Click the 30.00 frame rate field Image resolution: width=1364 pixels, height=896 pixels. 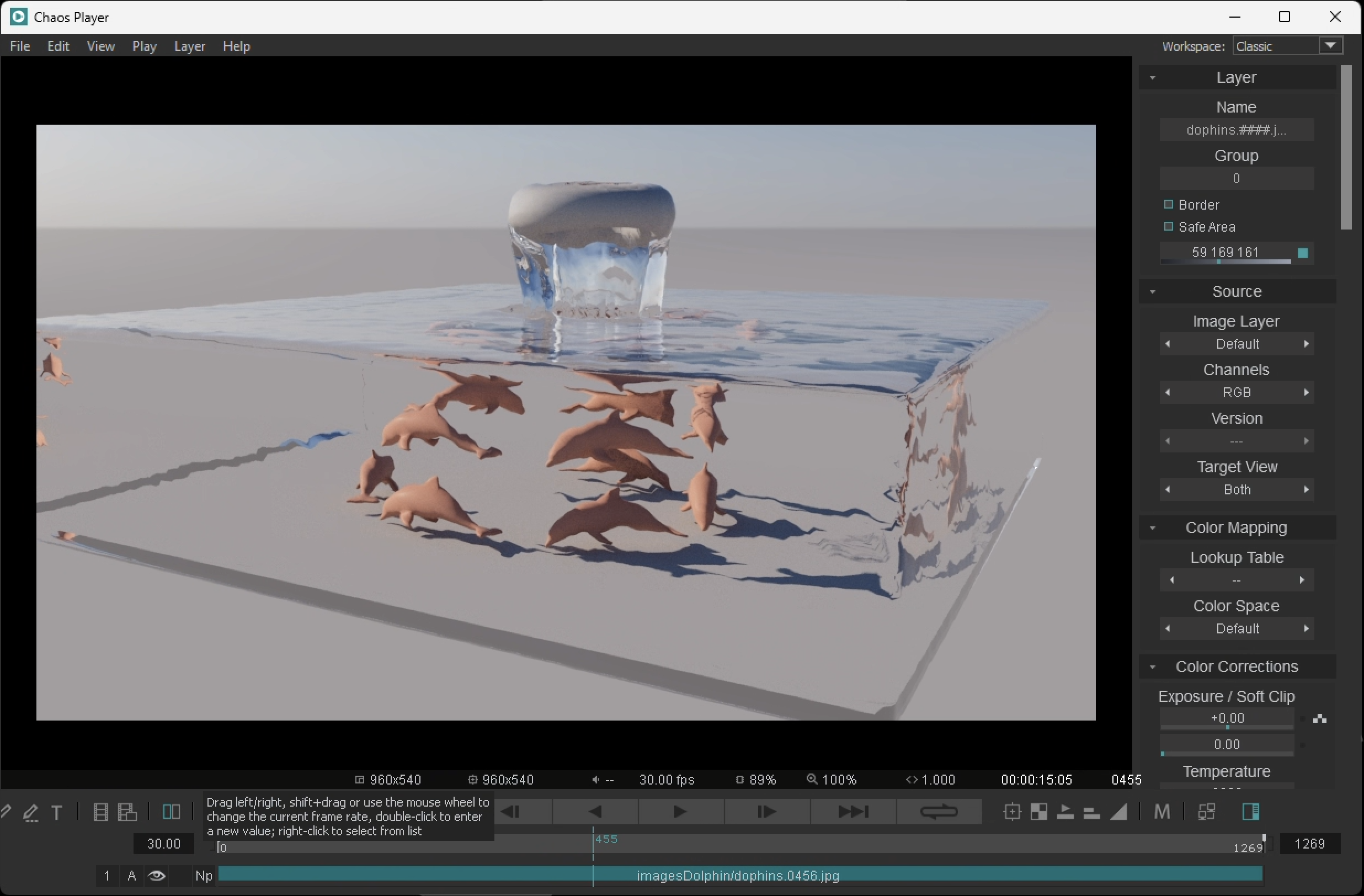(164, 843)
